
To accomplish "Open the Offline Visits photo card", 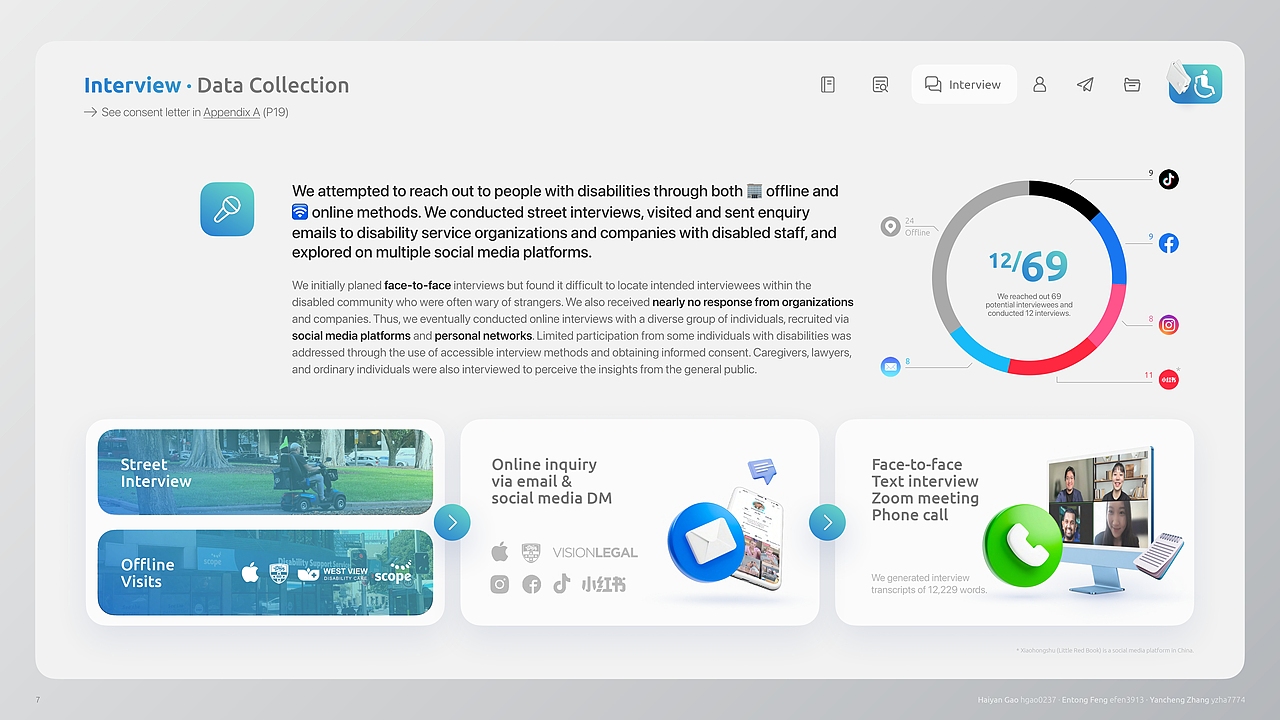I will 265,572.
